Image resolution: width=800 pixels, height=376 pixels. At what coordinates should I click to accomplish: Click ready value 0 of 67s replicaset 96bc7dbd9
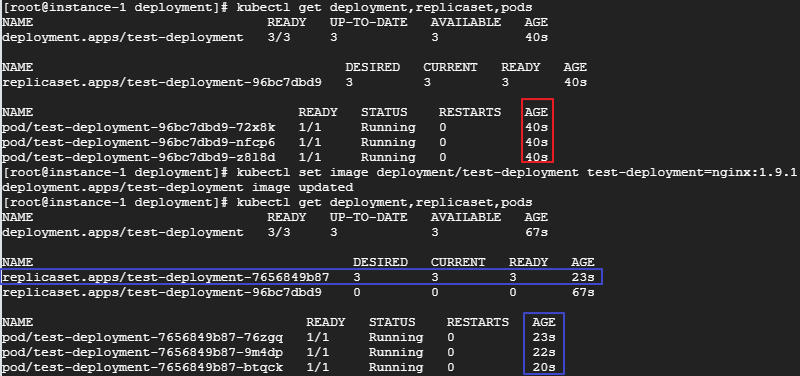[513, 292]
